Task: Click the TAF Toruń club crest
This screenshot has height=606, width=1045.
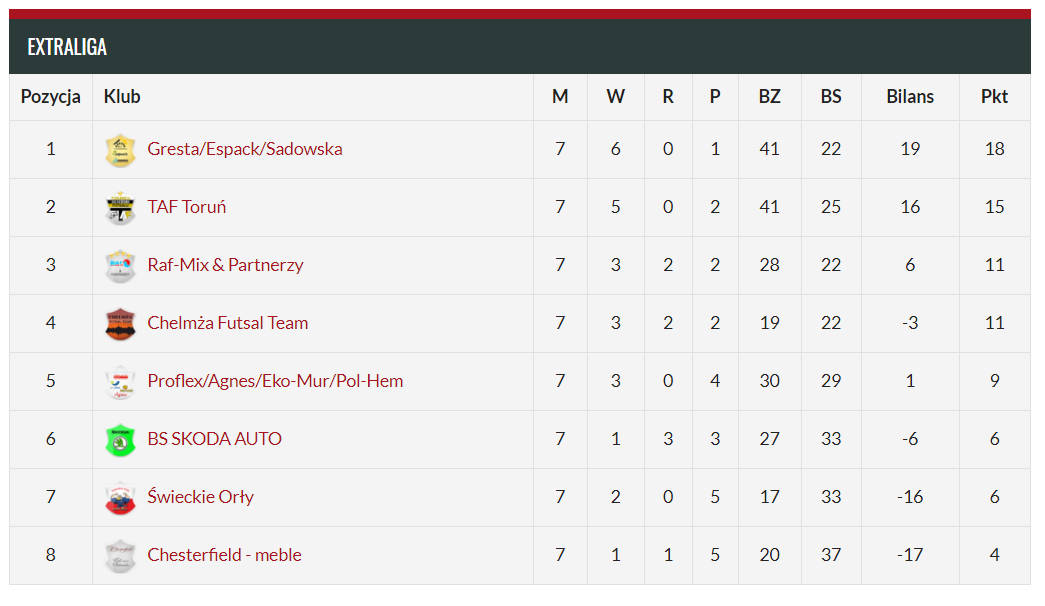Action: click(121, 208)
